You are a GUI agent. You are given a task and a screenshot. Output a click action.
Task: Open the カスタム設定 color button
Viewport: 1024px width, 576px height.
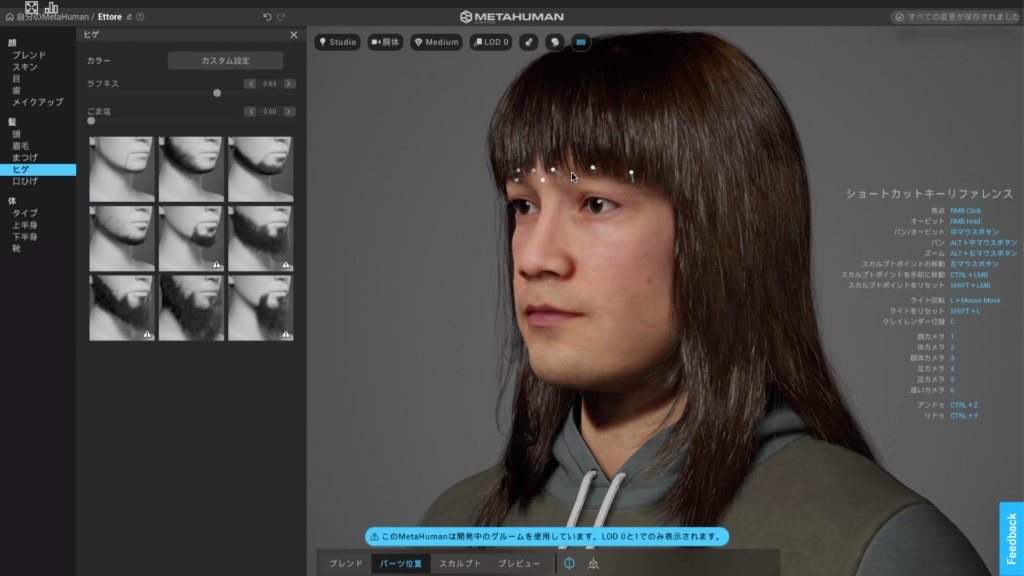point(225,61)
